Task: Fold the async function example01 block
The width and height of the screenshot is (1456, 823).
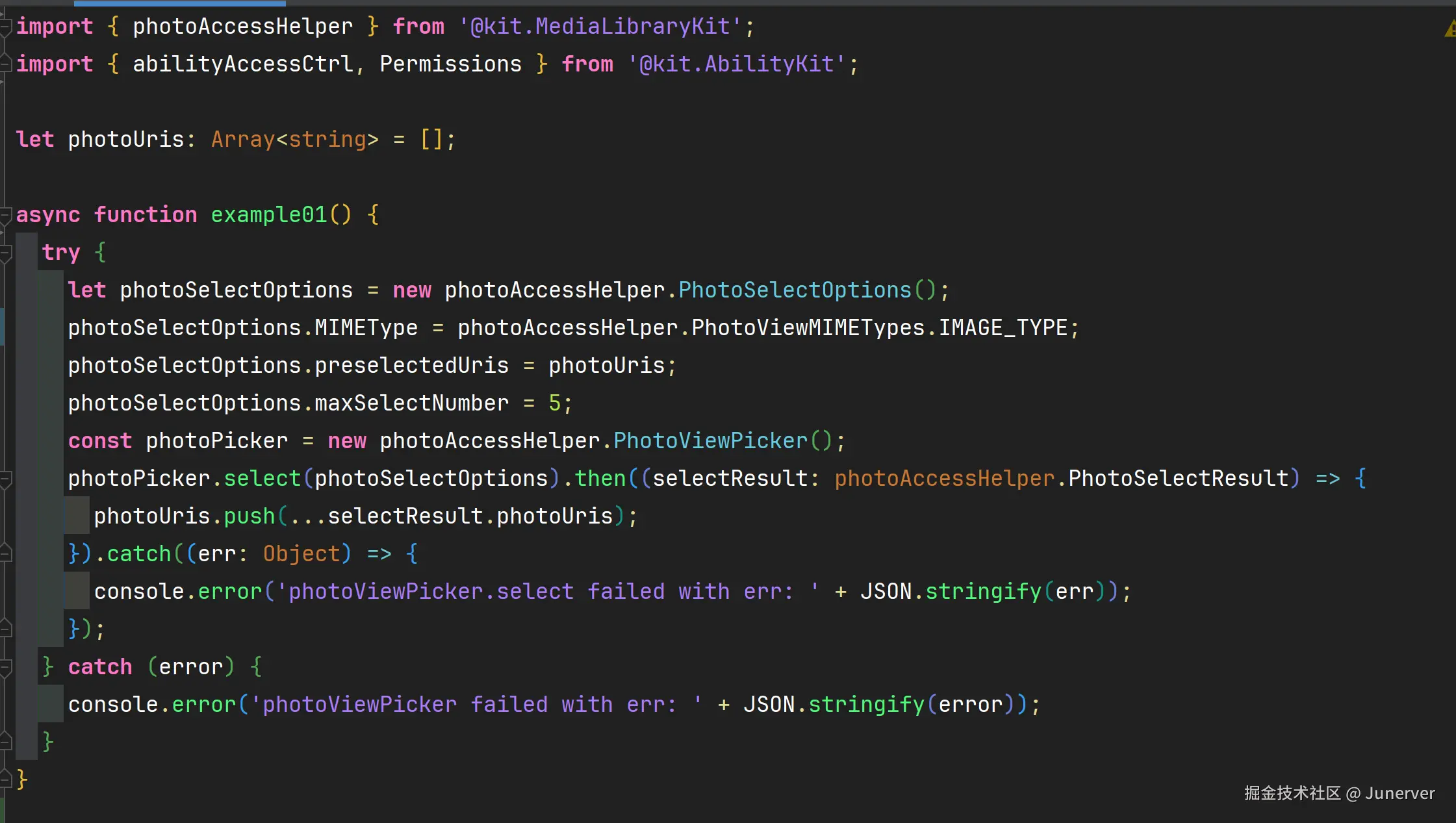Action: pyautogui.click(x=5, y=215)
